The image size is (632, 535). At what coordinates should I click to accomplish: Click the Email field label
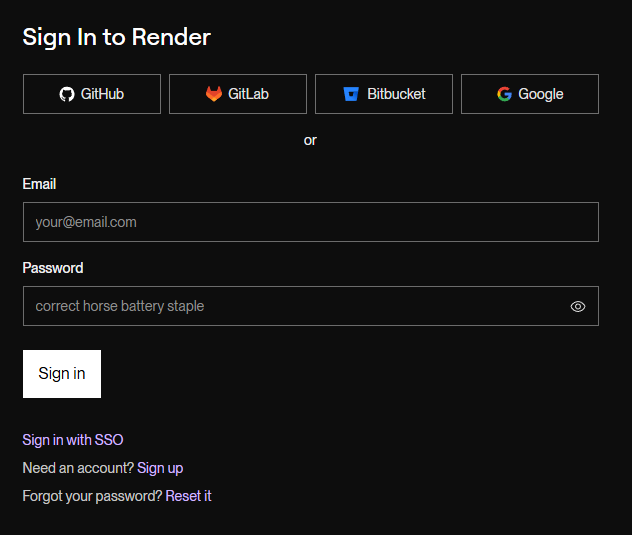point(39,184)
